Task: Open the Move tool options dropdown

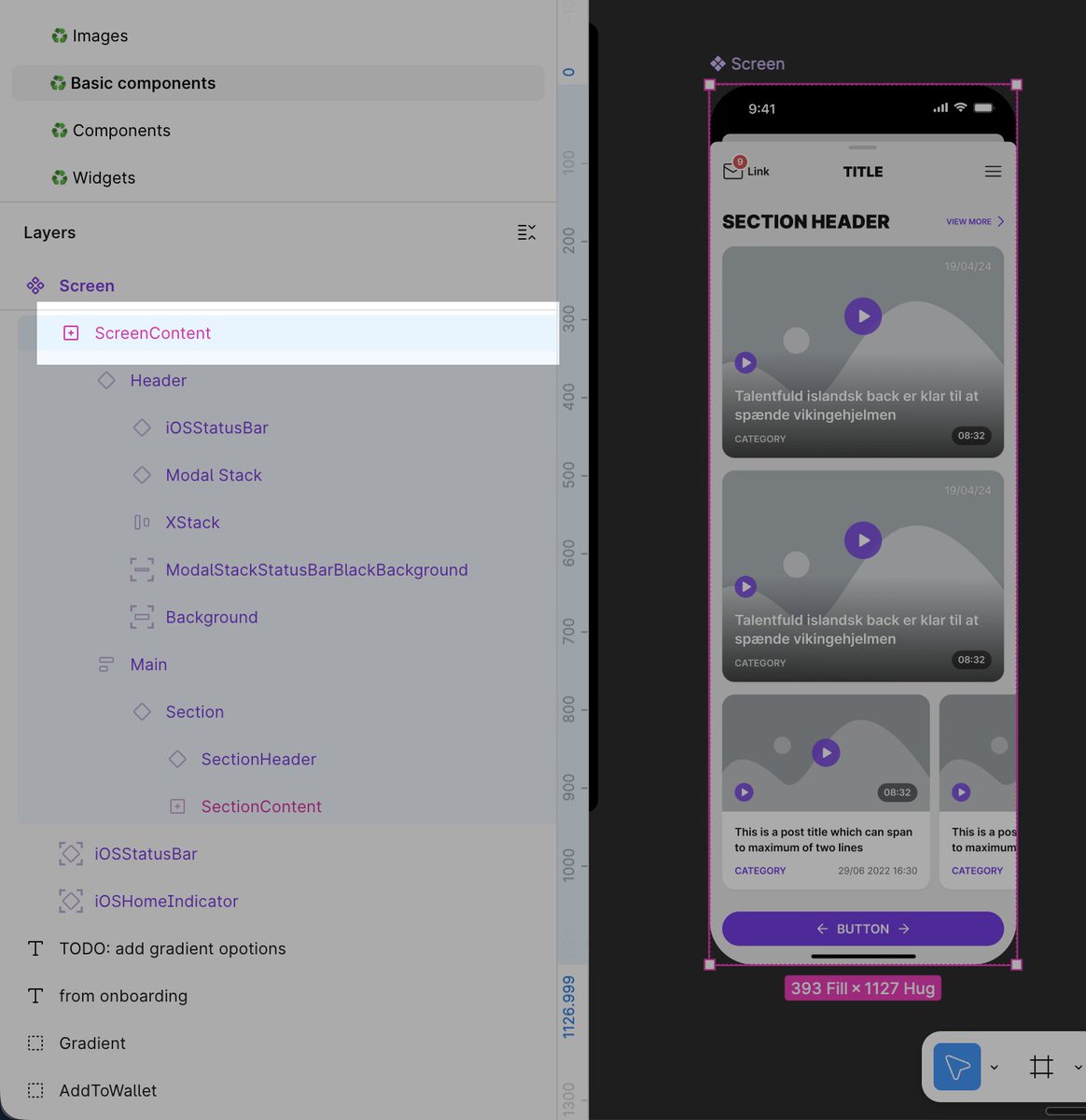Action: pyautogui.click(x=995, y=1068)
